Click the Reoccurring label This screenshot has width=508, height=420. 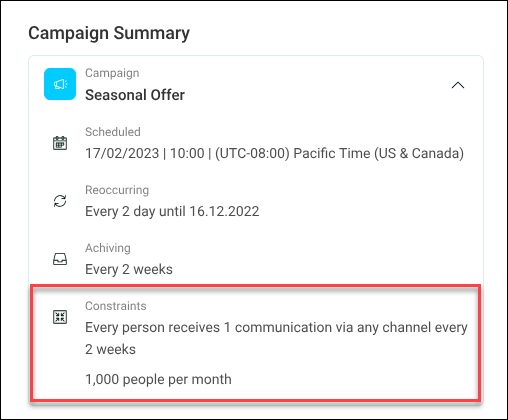tap(117, 190)
